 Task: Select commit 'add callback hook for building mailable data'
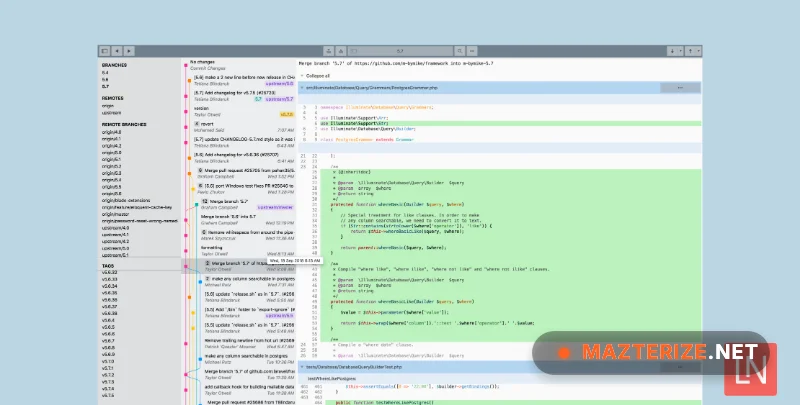240,390
